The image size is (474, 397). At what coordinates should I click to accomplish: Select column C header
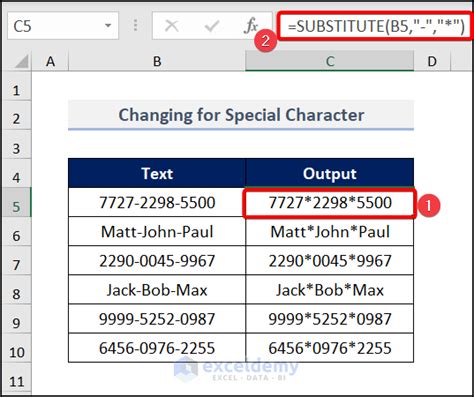coord(330,61)
